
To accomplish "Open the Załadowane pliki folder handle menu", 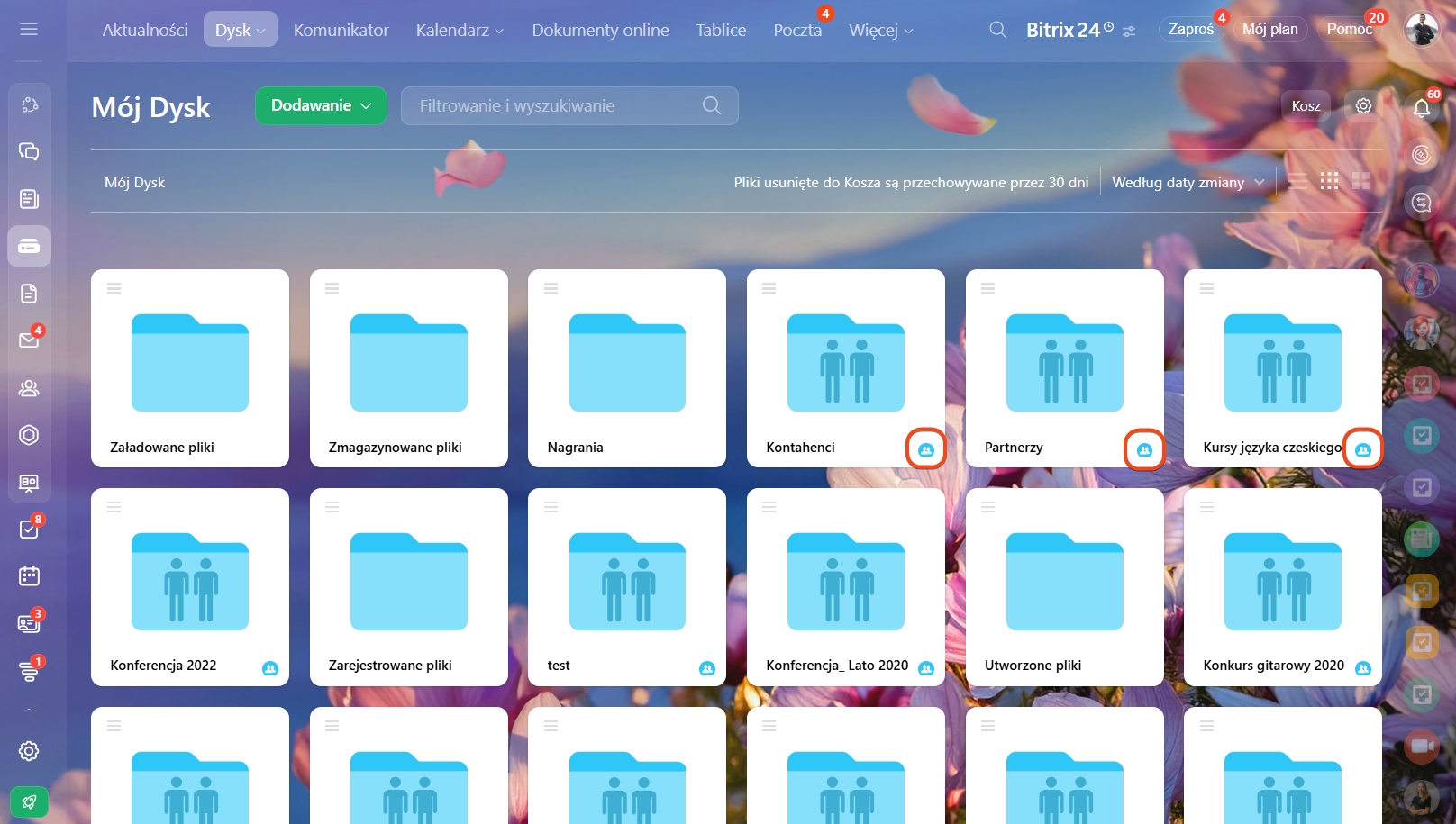I will coord(114,289).
